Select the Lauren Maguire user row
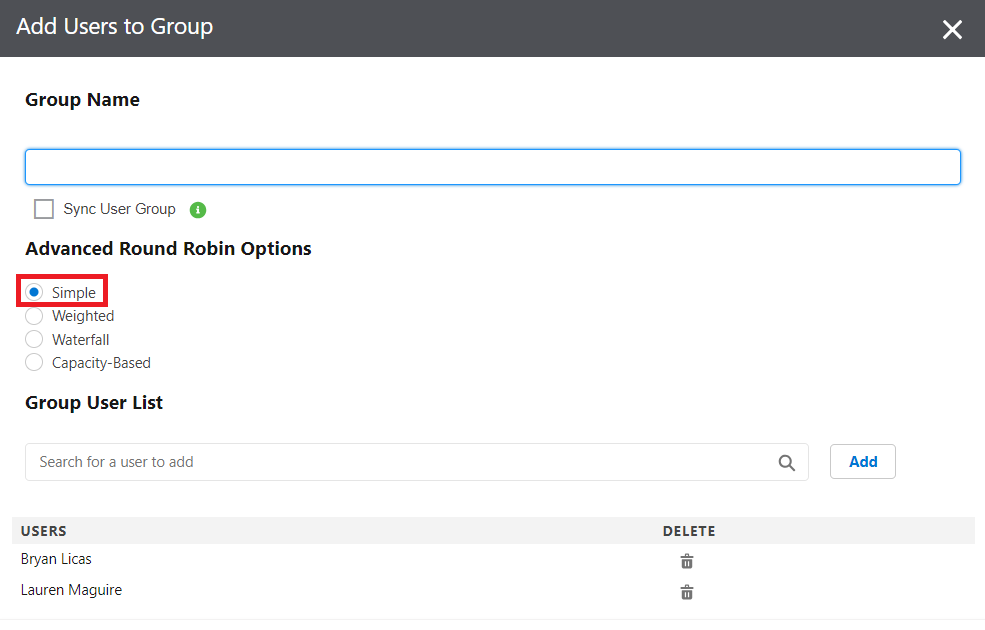This screenshot has height=630, width=985. pyautogui.click(x=493, y=590)
